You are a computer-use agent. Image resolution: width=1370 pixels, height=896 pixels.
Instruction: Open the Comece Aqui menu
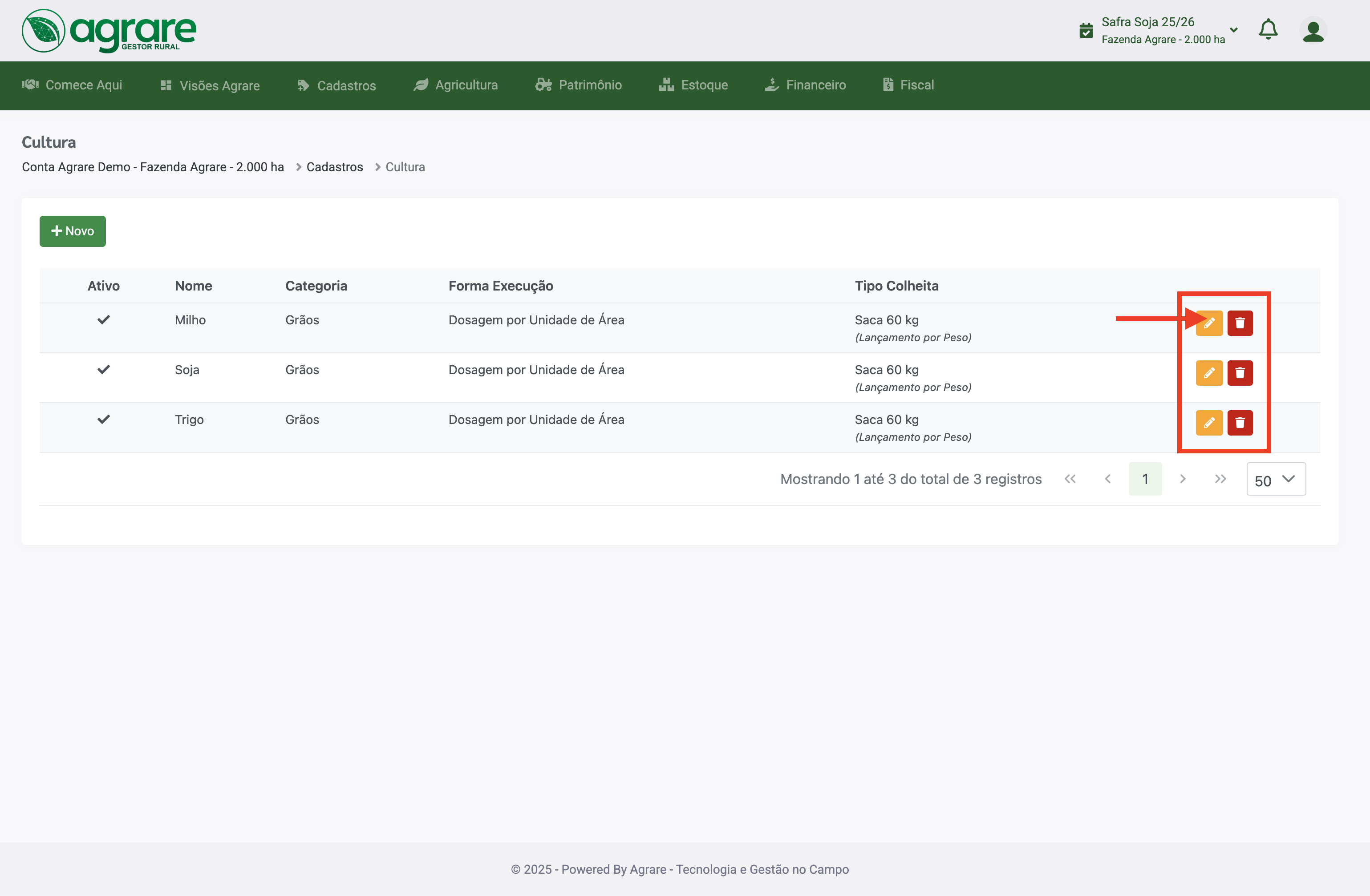pos(72,85)
